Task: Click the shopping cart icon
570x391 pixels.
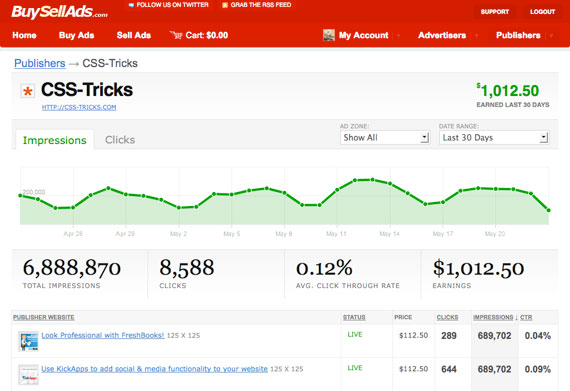Action: (x=176, y=35)
